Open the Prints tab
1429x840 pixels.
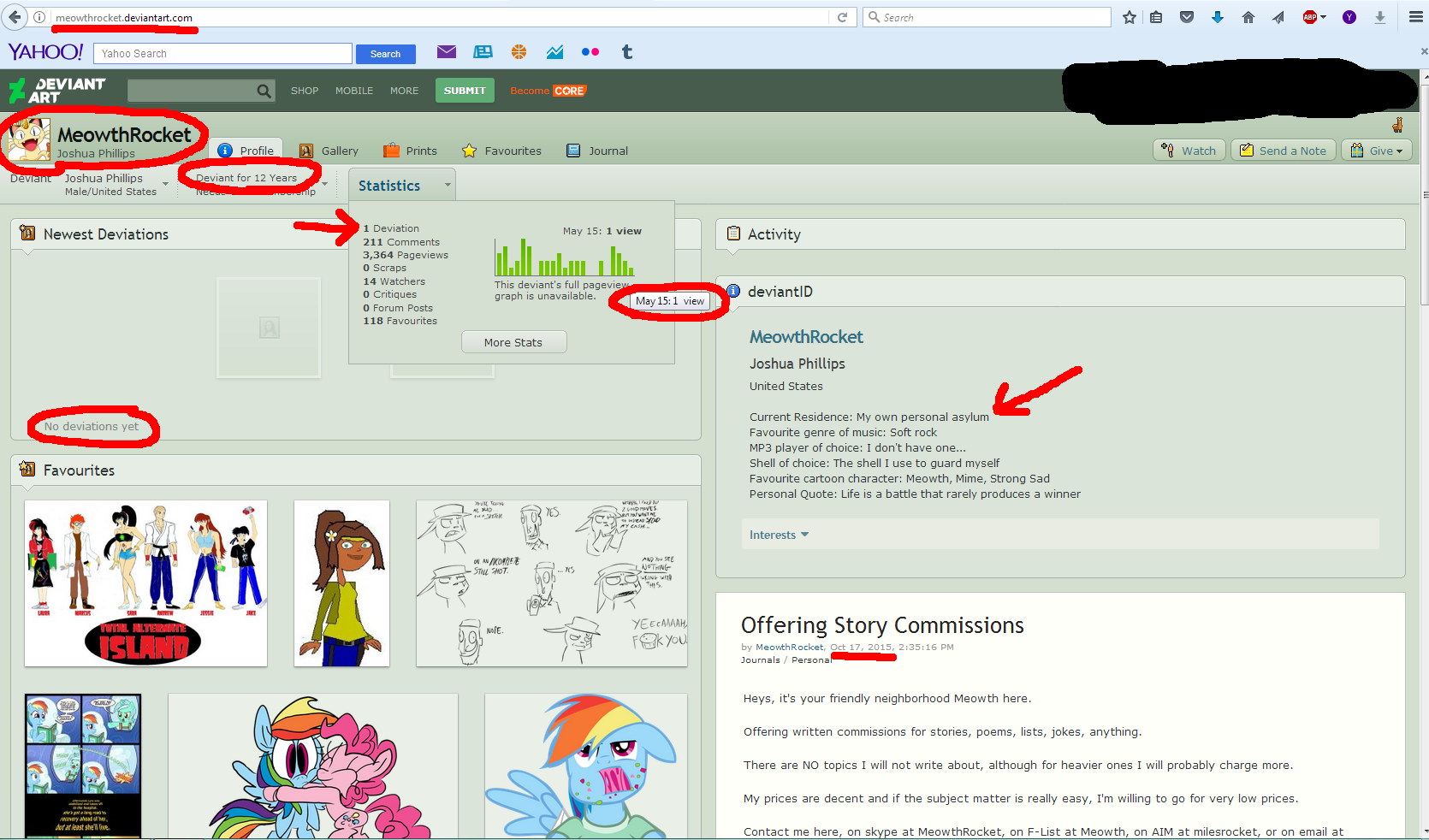(411, 151)
